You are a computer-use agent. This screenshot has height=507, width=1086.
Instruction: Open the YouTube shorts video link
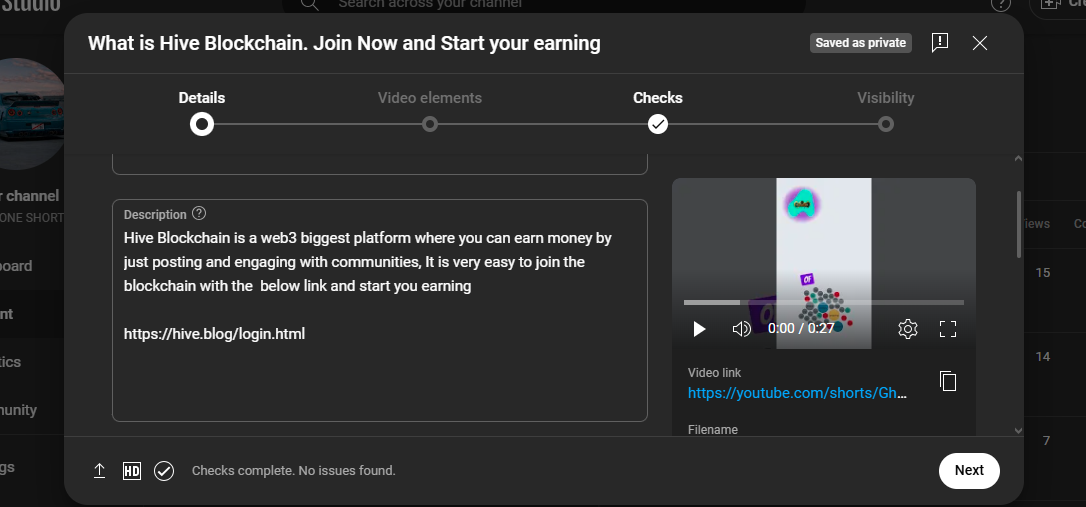point(797,393)
